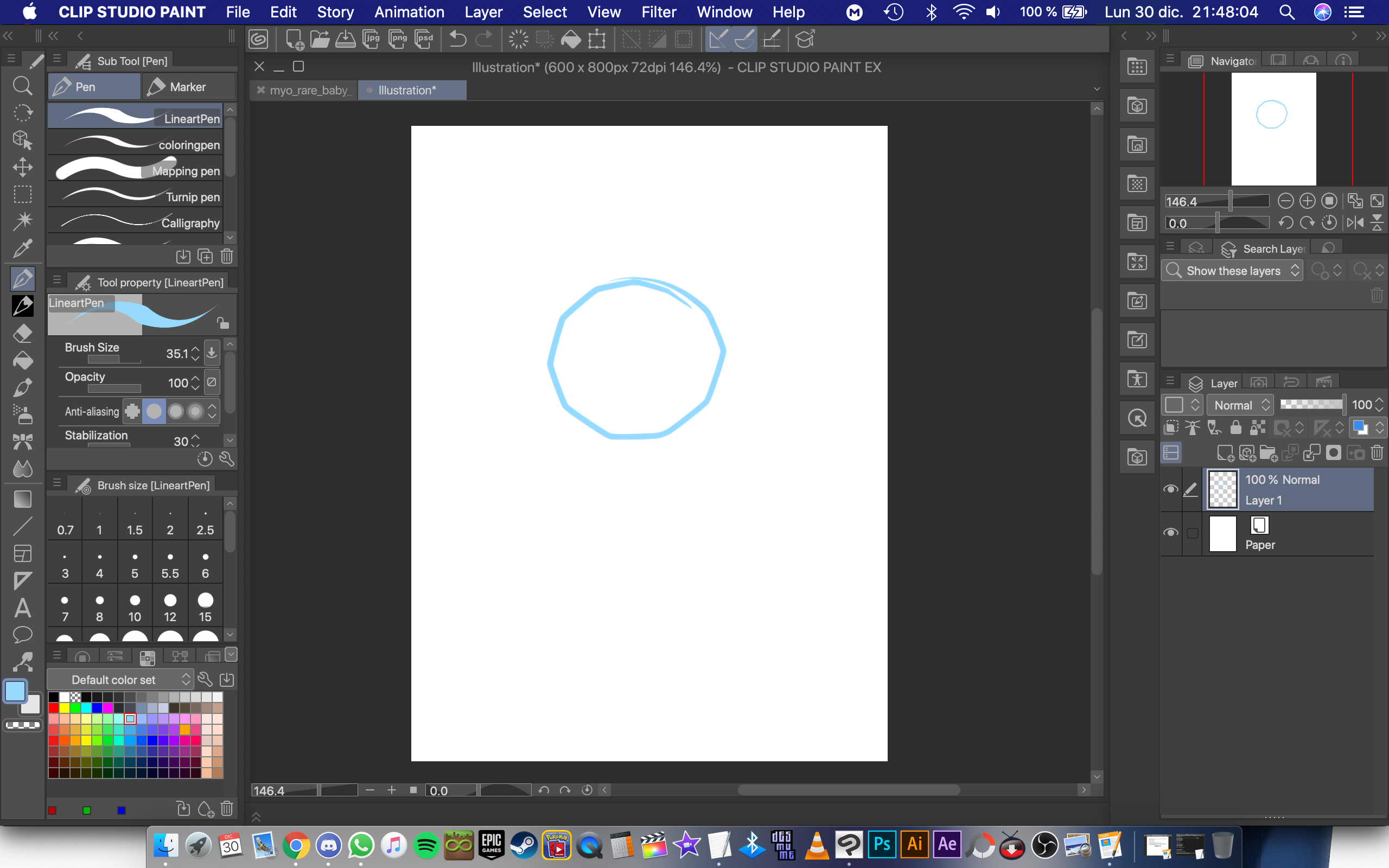1389x868 pixels.
Task: Pick the pure red color swatch
Action: [x=53, y=708]
